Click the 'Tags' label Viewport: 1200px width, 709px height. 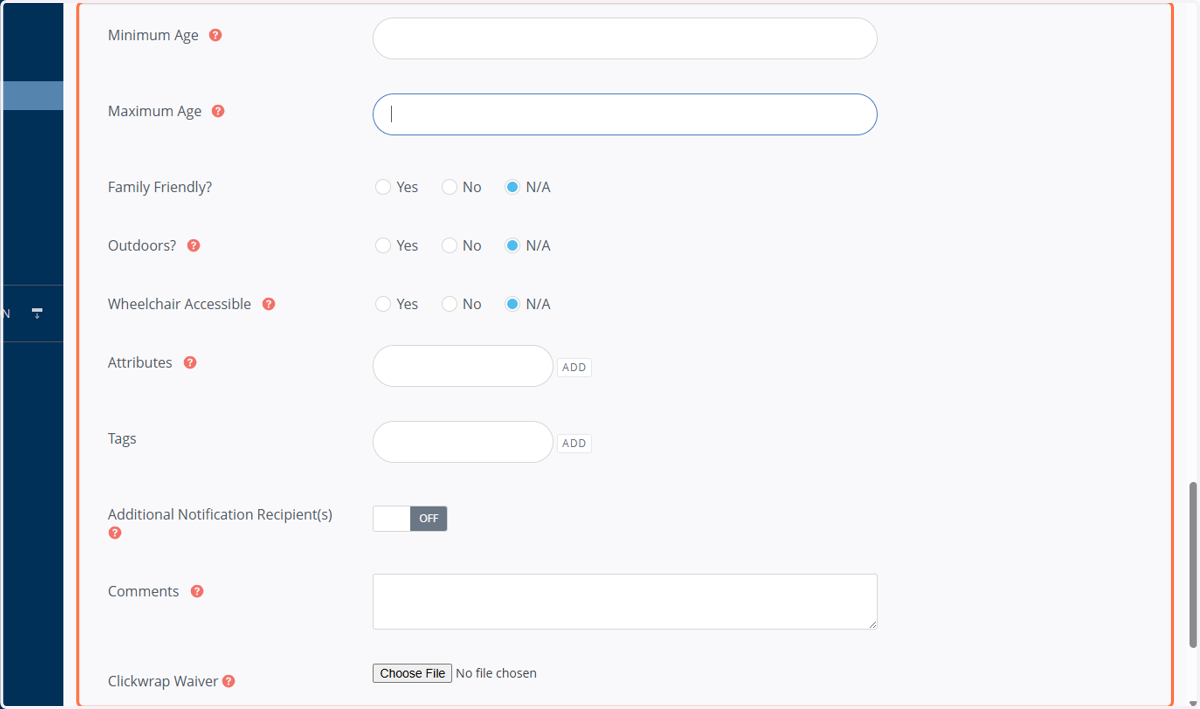122,438
